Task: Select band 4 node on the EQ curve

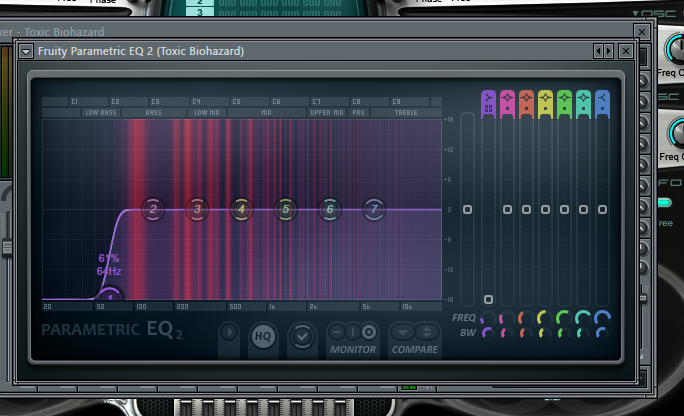Action: tap(241, 209)
